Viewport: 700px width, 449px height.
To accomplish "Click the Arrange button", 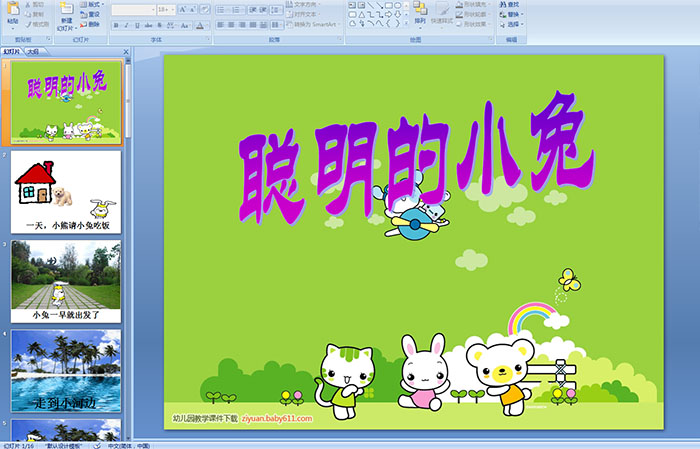I will [x=420, y=13].
